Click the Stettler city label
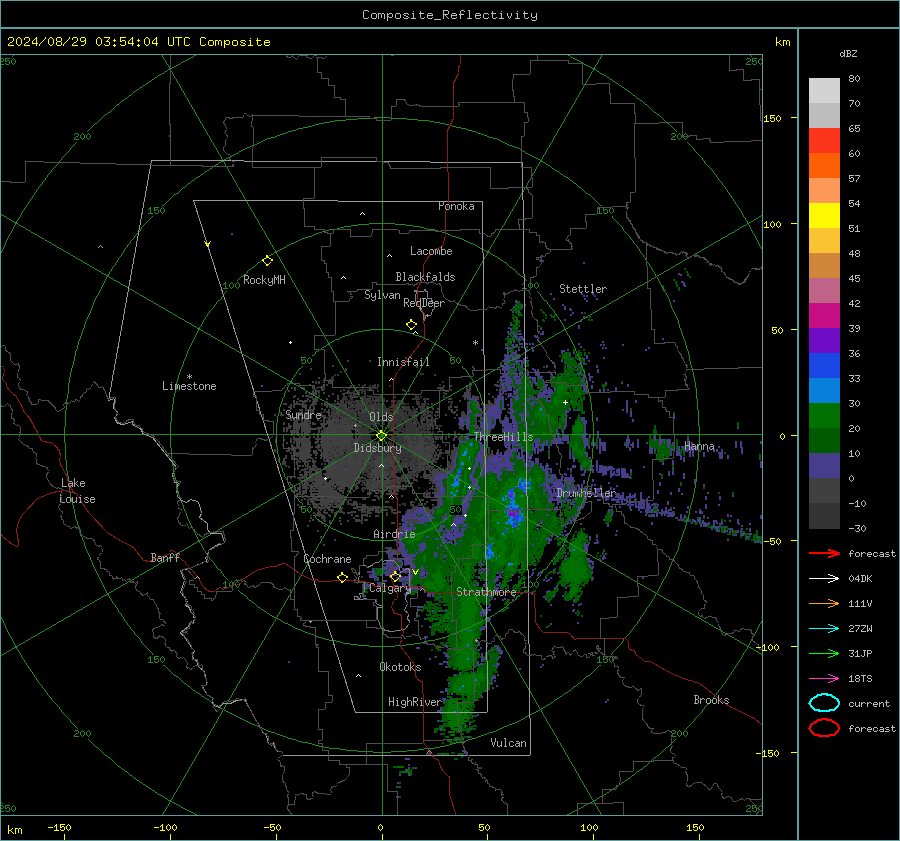 583,289
